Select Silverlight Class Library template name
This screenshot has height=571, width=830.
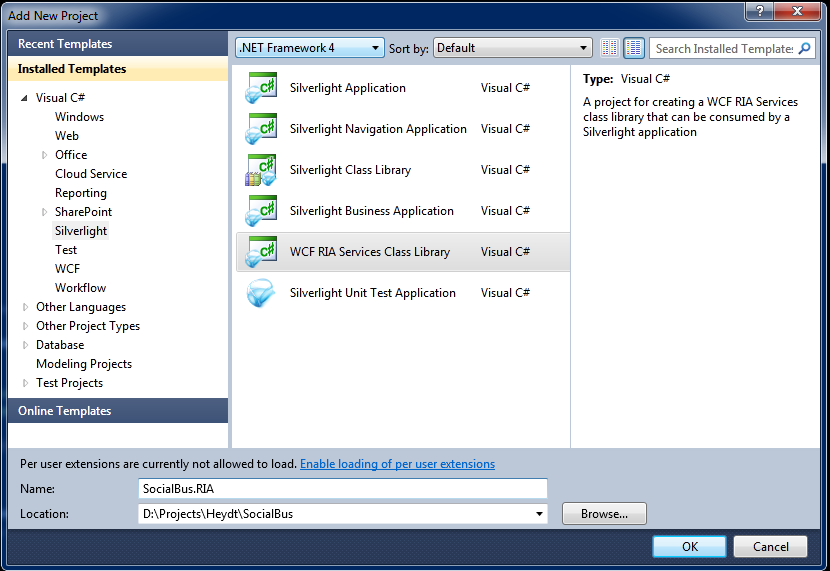(x=350, y=170)
